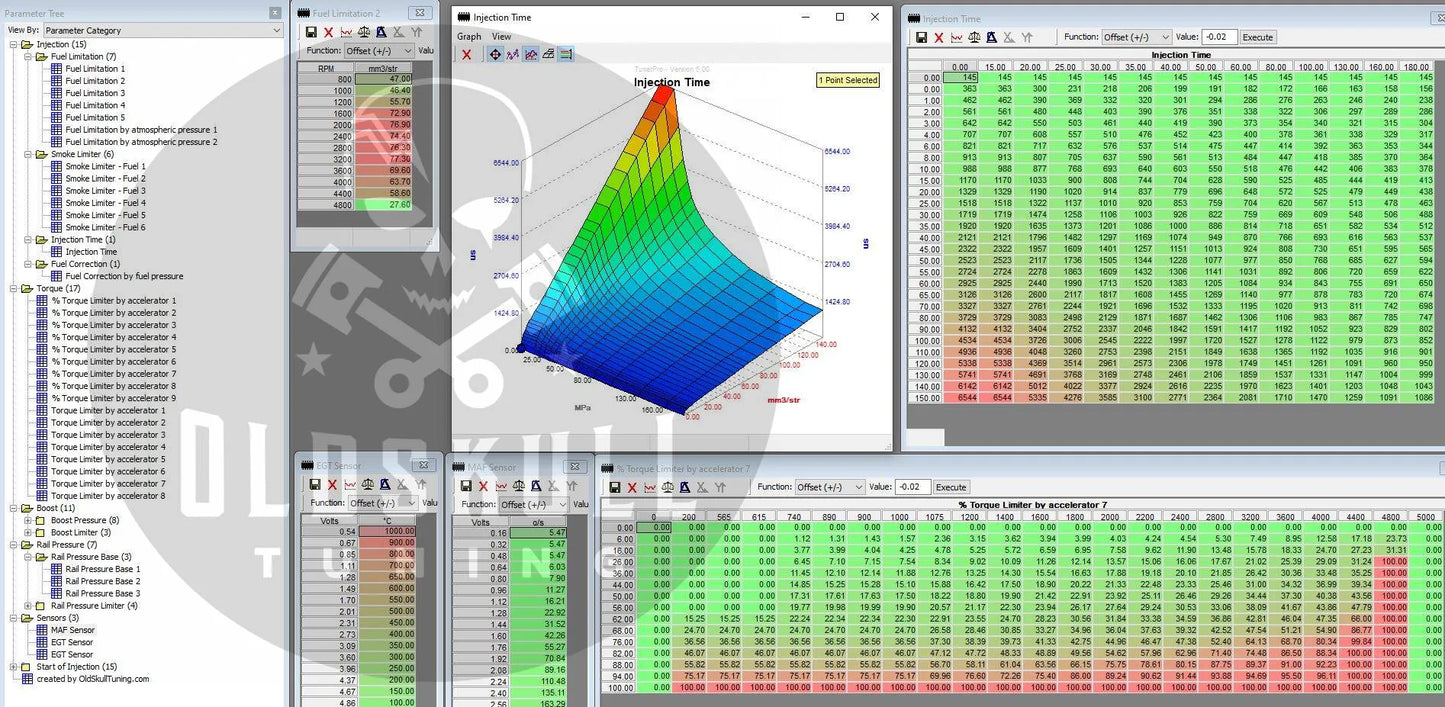1445x707 pixels.
Task: Expand the Boost Pressure (8) tree node
Action: click(28, 520)
